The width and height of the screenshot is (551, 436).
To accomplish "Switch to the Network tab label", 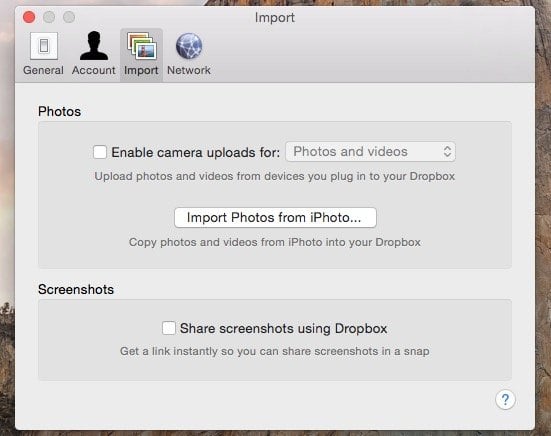I will 189,70.
